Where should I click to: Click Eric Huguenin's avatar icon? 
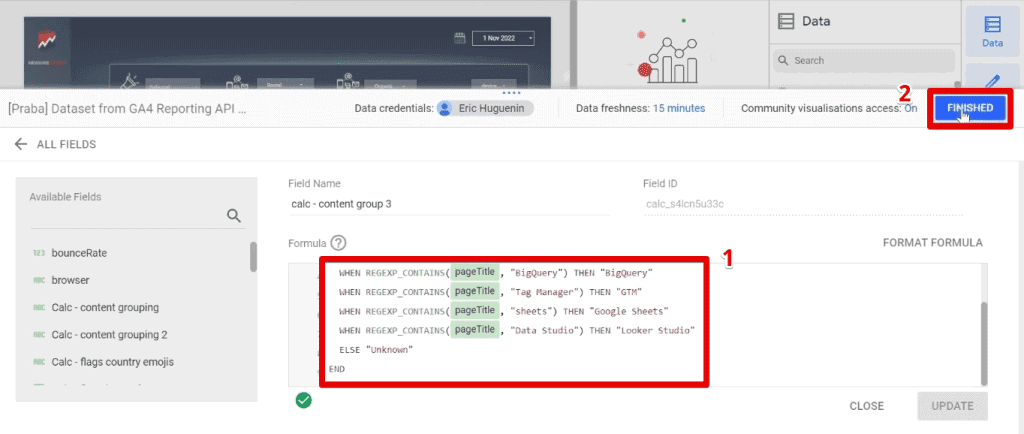coord(445,108)
